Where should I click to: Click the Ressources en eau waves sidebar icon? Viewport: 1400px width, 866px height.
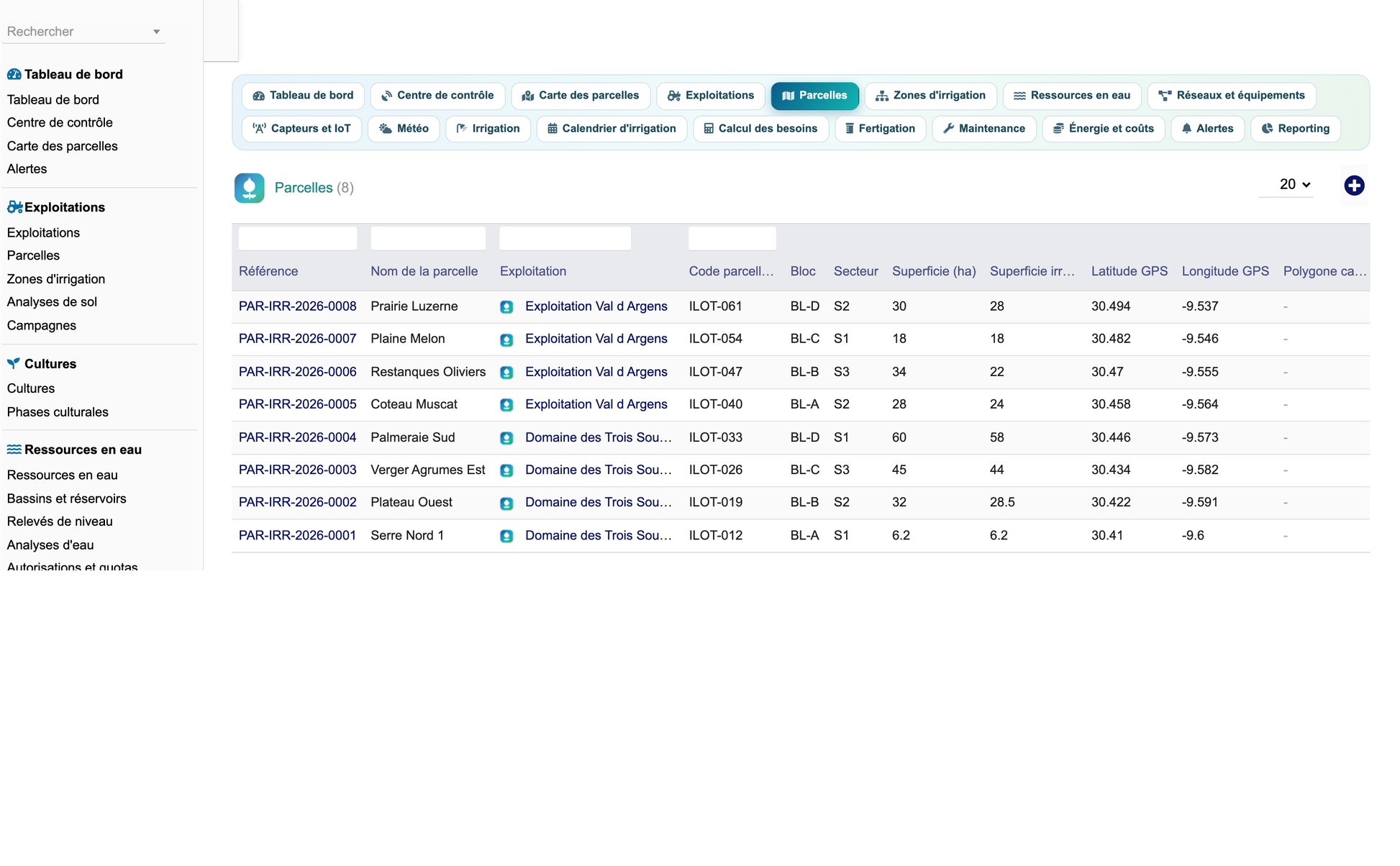pyautogui.click(x=14, y=450)
